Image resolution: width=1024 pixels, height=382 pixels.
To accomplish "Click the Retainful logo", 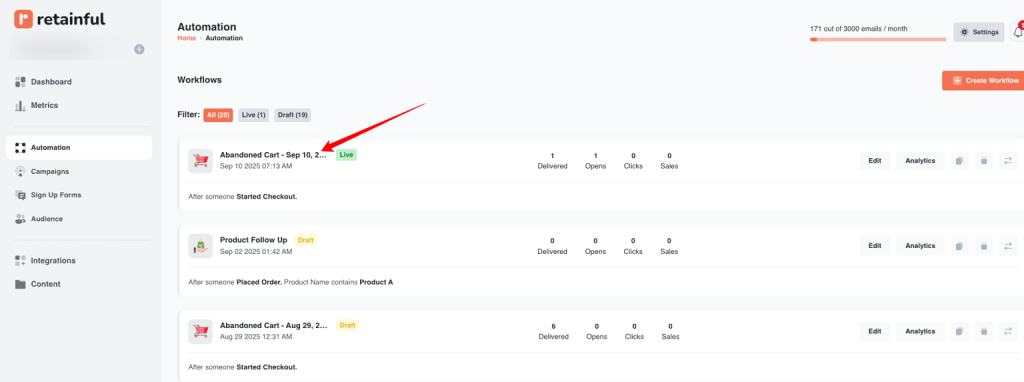I will click(59, 19).
